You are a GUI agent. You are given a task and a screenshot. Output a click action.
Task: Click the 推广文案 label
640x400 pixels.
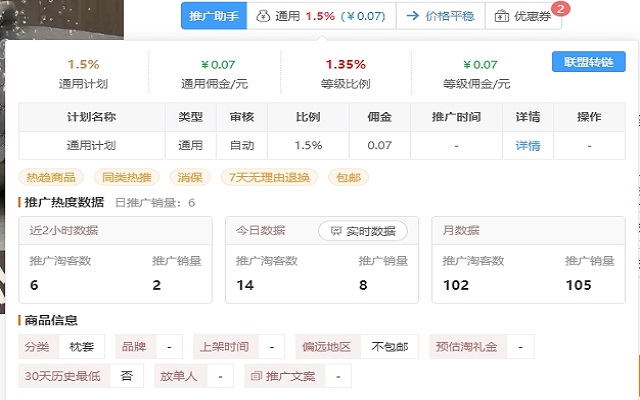pos(290,376)
